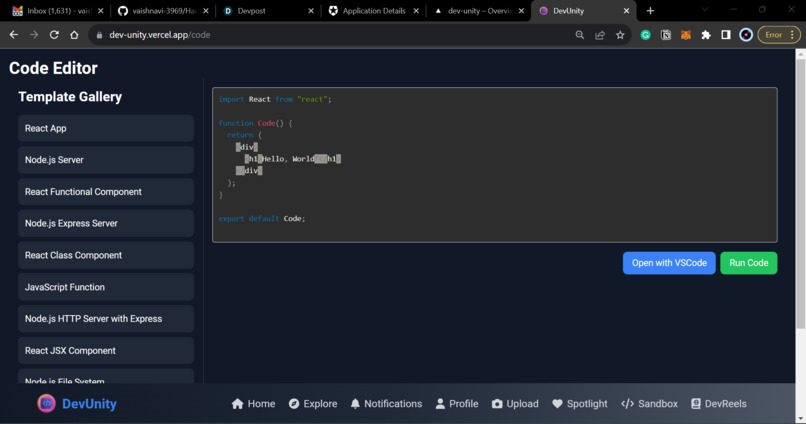Open Sandbox in bottom navigation

click(x=649, y=404)
